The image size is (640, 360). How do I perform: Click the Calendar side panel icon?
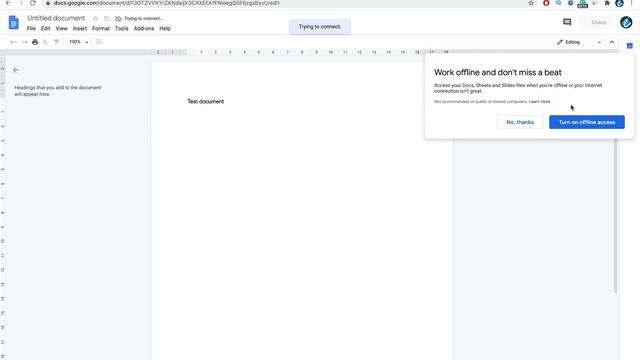pyautogui.click(x=629, y=46)
